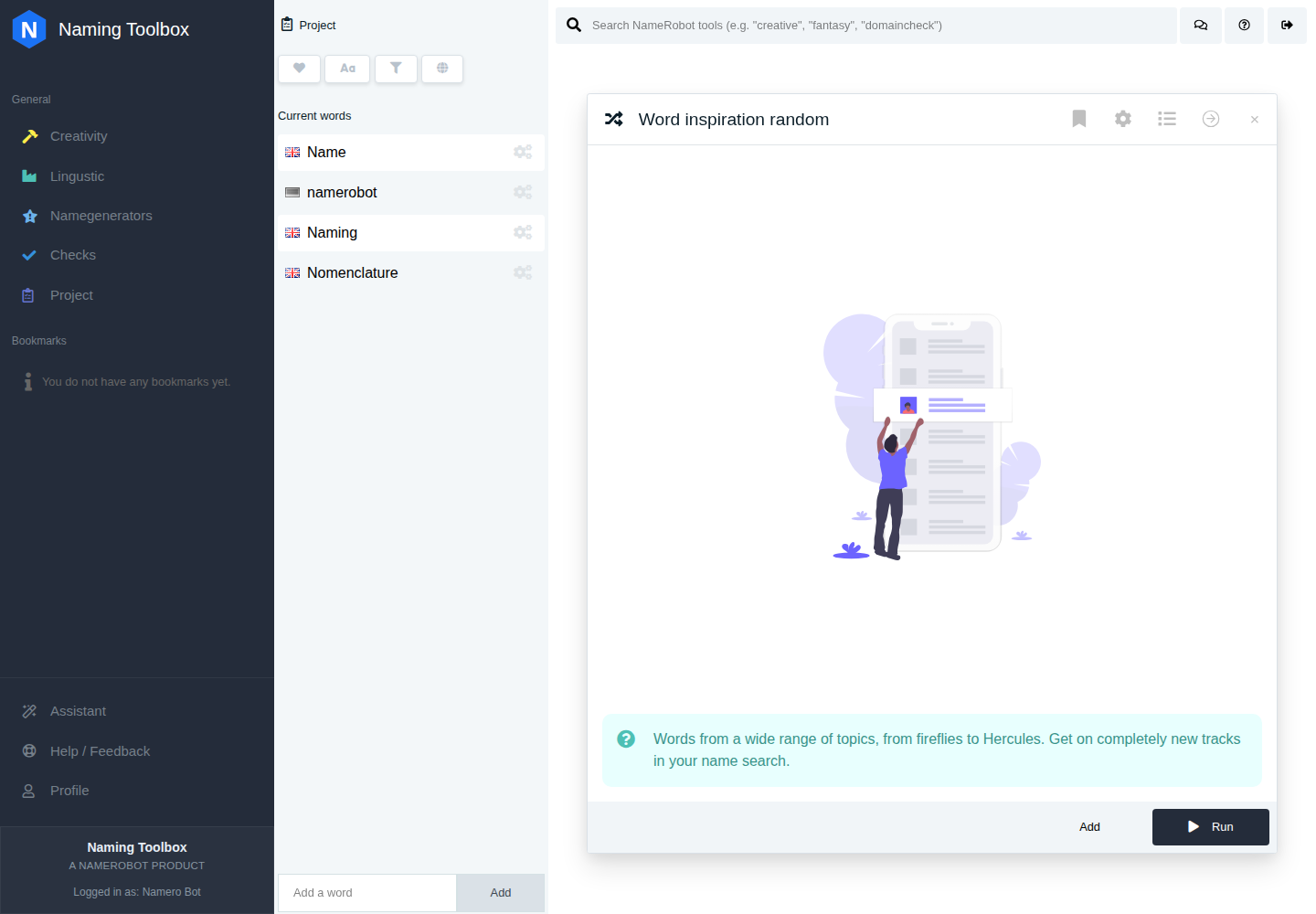
Task: Click the funnel filter button
Action: 396,69
